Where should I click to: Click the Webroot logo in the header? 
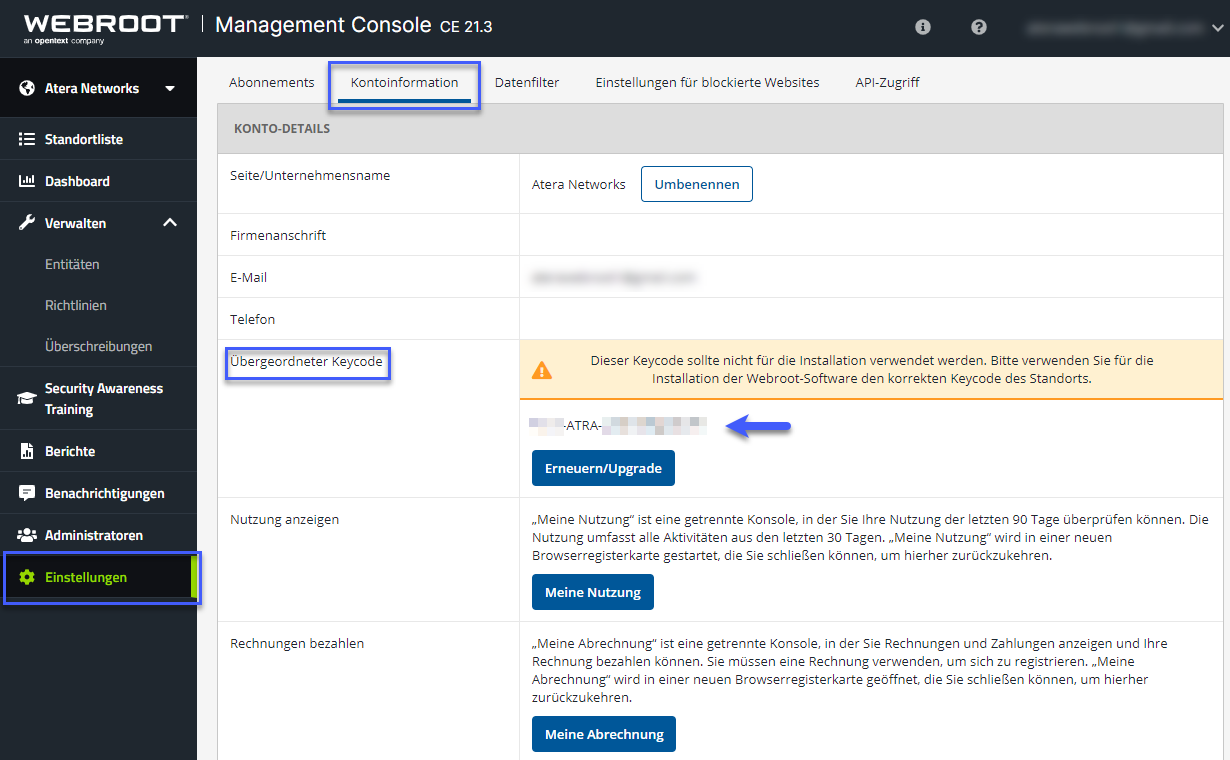[x=105, y=27]
